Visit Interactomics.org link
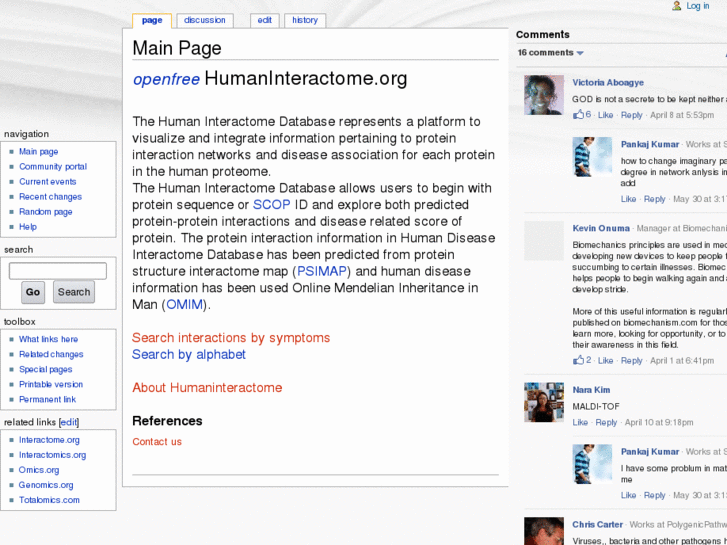Viewport: 727px width, 545px height. coord(52,455)
